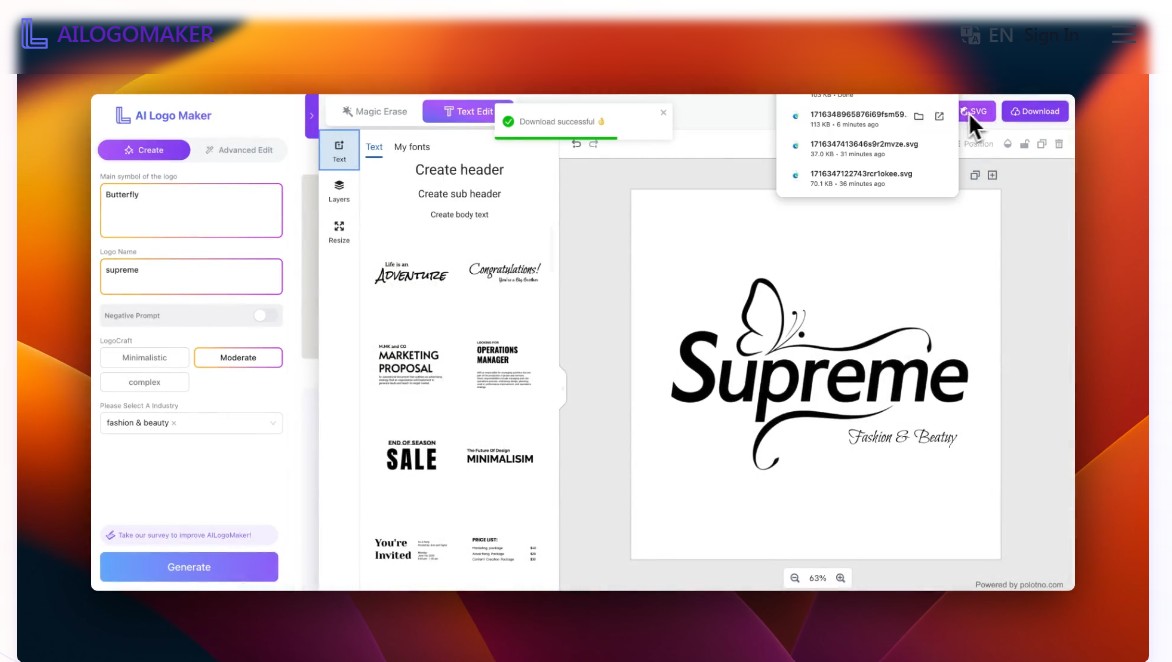
Task: Open the hamburger menu at top right
Action: point(1124,37)
